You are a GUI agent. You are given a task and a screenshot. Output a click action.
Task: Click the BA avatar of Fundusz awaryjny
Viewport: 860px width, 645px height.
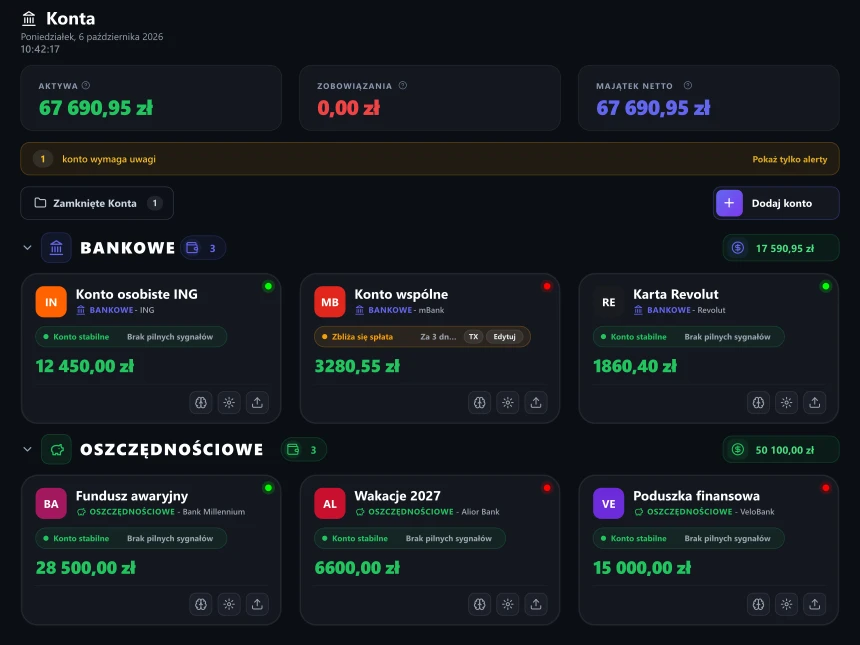(x=51, y=503)
